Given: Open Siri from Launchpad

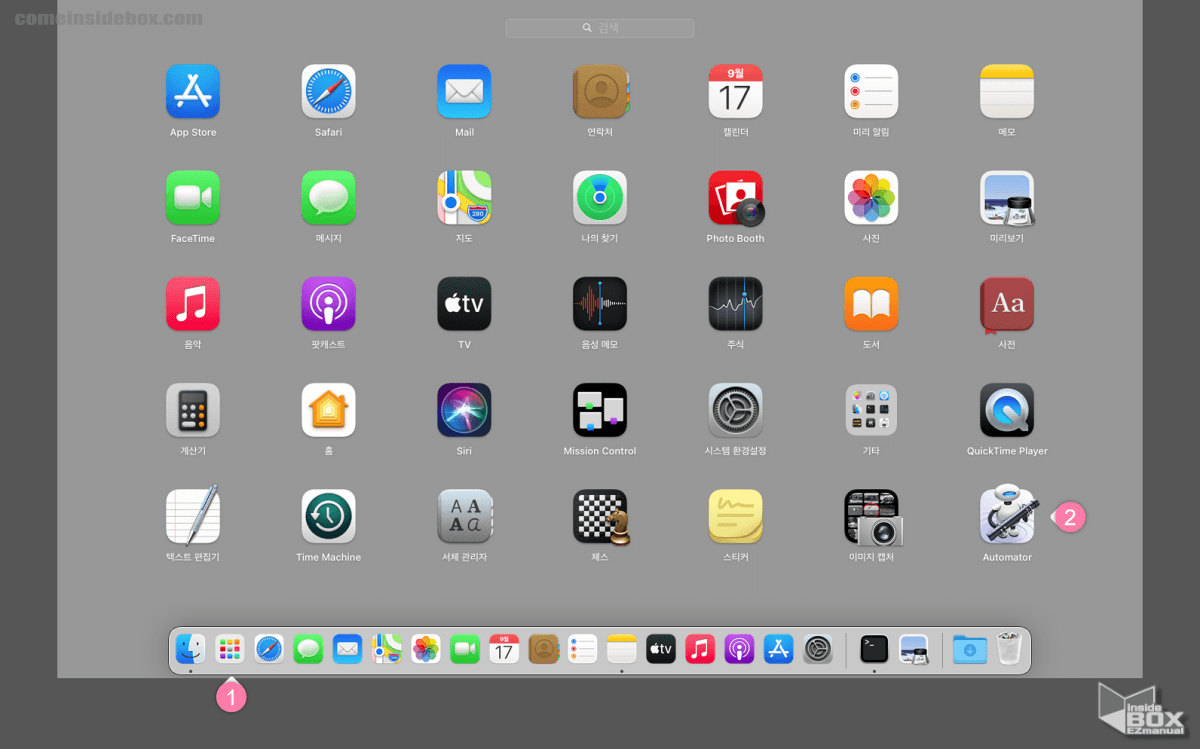Looking at the screenshot, I should [464, 410].
